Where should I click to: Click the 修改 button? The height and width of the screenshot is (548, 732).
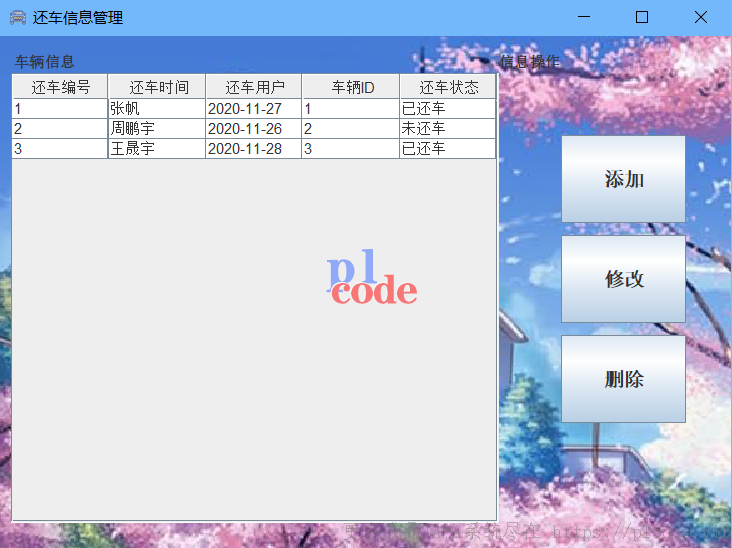[x=623, y=279]
